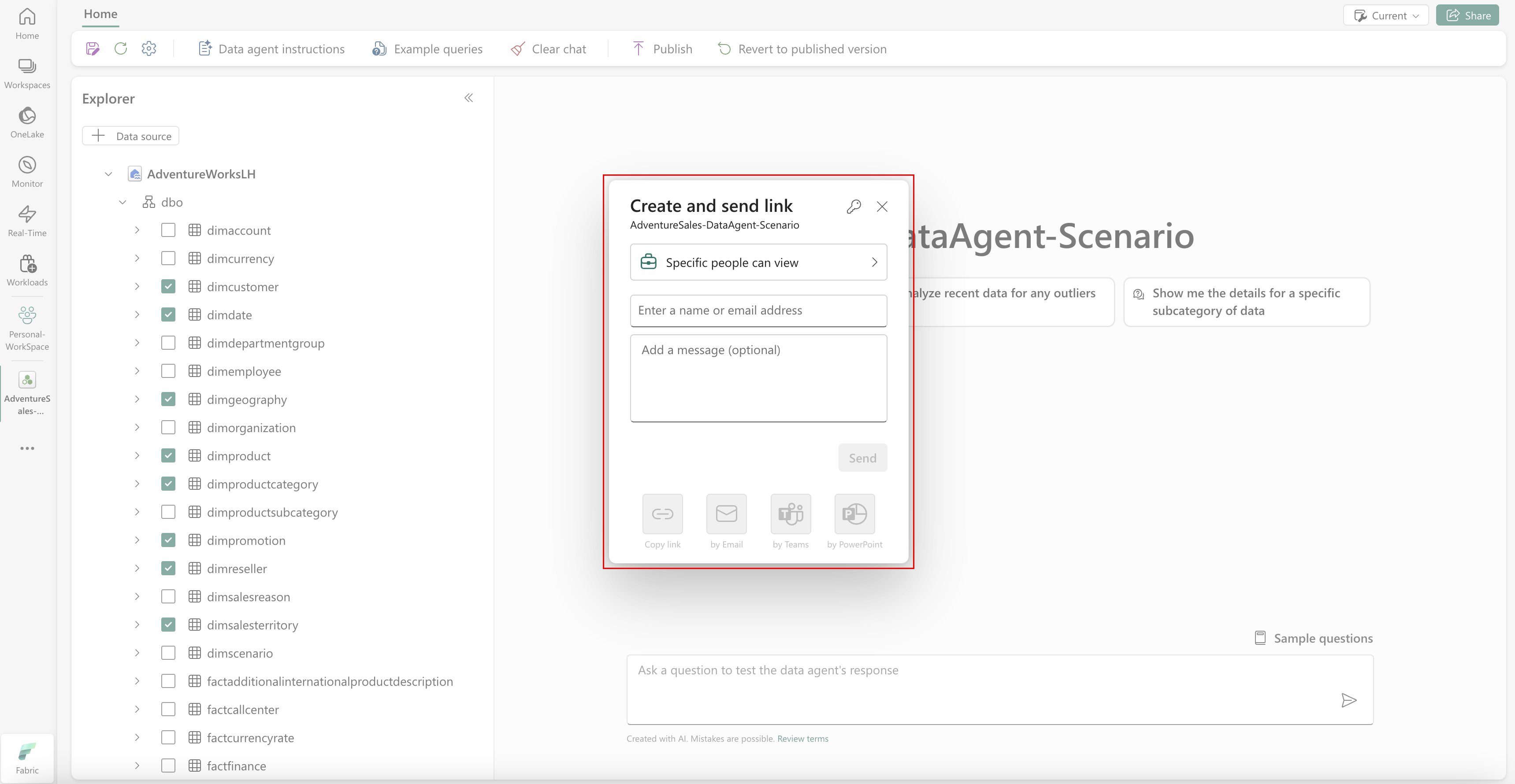Click Data agent instructions
The image size is (1515, 784).
[272, 49]
